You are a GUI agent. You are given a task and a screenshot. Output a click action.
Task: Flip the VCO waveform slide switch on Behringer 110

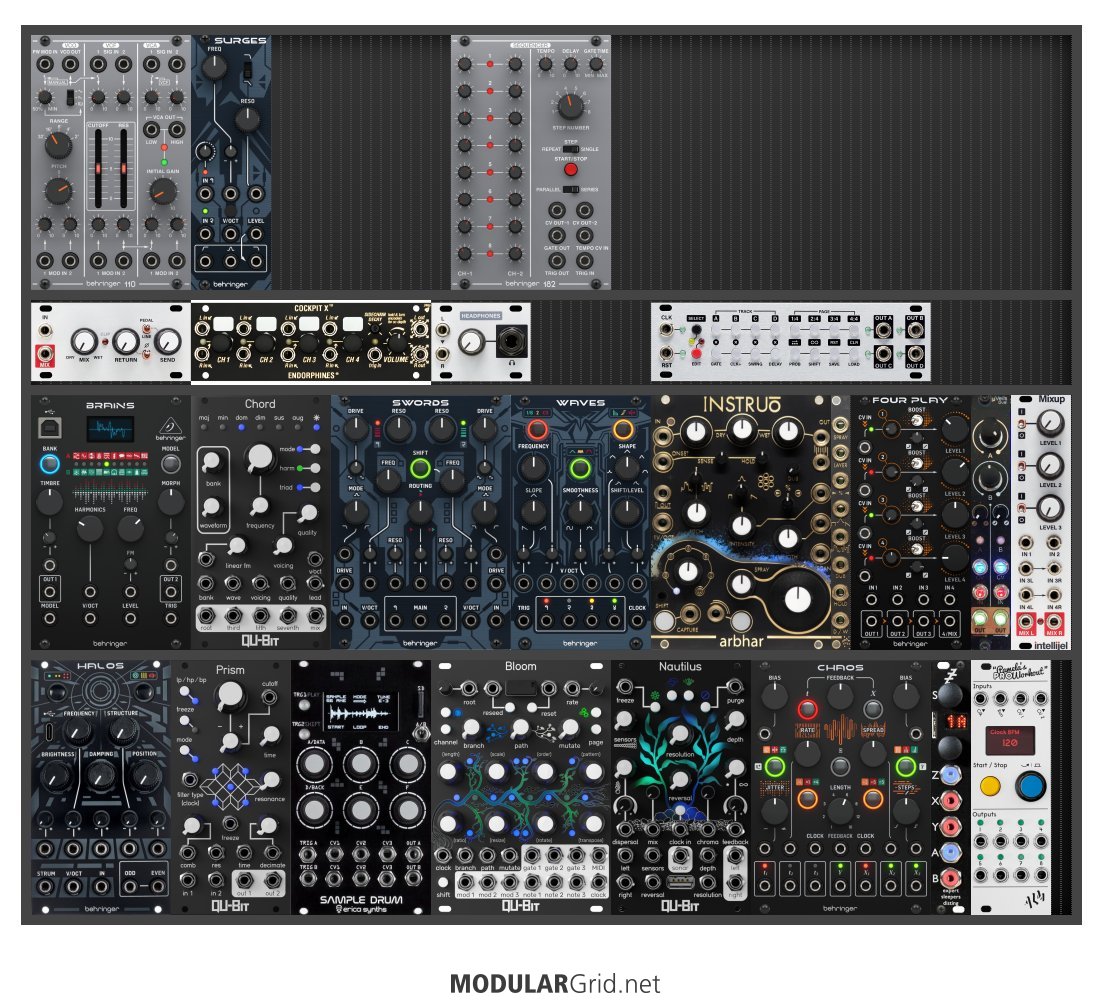click(71, 97)
